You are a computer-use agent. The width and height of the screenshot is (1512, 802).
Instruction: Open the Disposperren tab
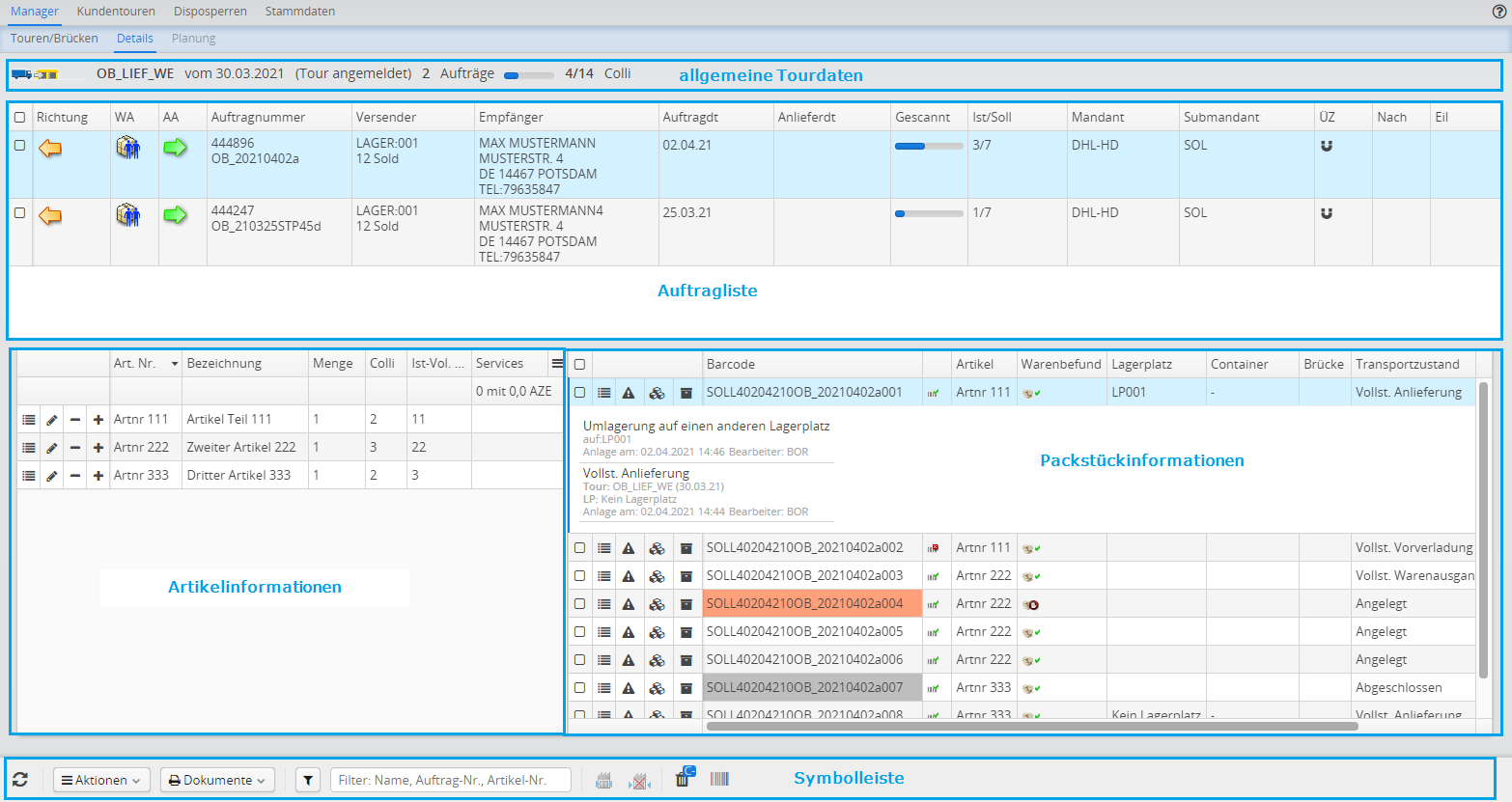(210, 12)
